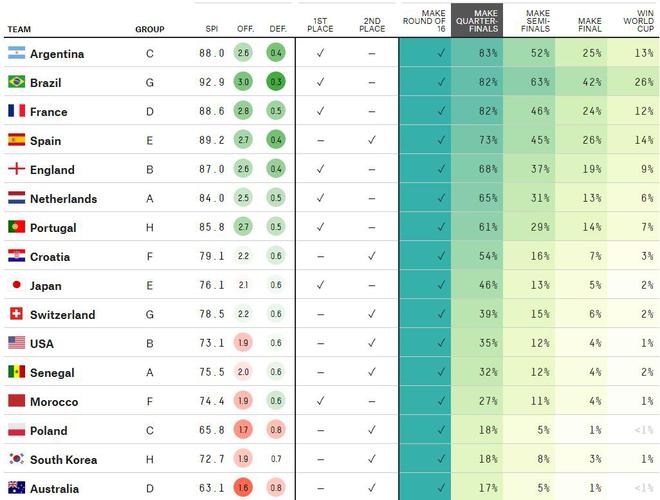Select the Senegal flag icon

(x=16, y=372)
